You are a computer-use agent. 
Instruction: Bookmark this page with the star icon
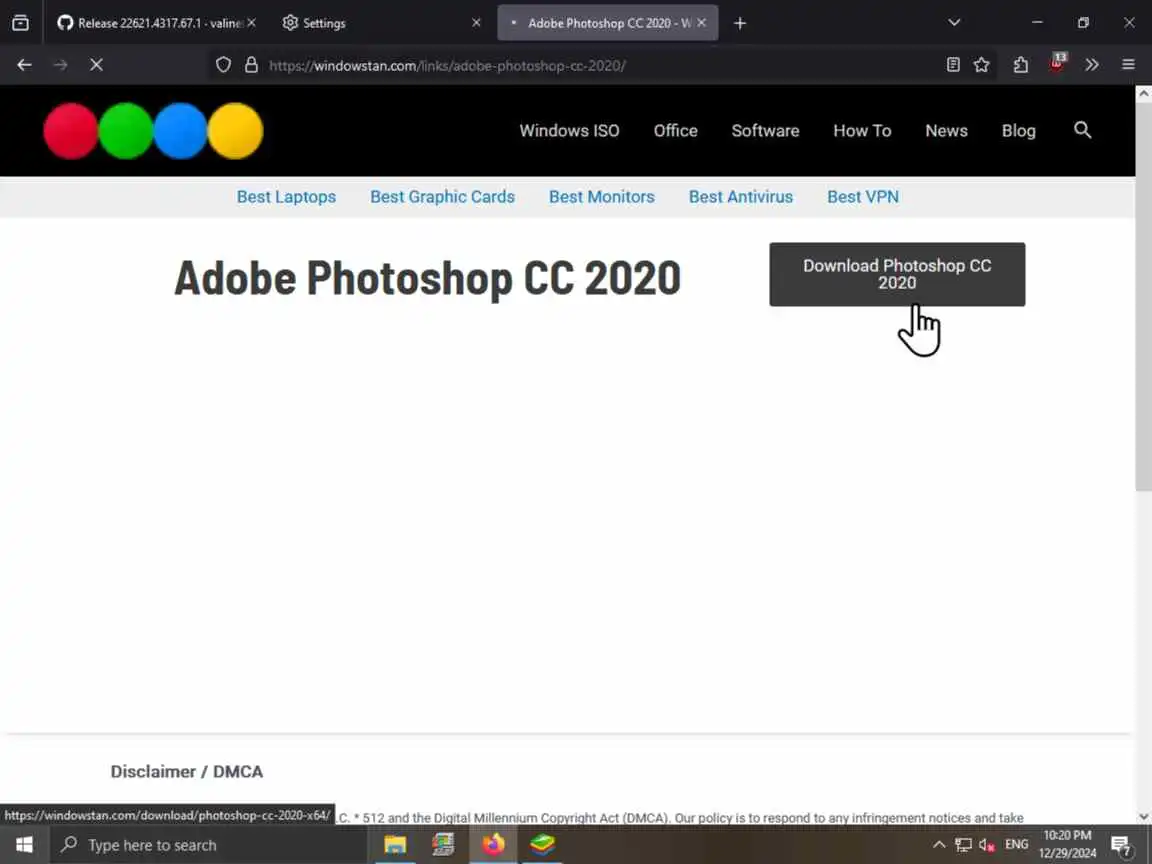pyautogui.click(x=982, y=65)
